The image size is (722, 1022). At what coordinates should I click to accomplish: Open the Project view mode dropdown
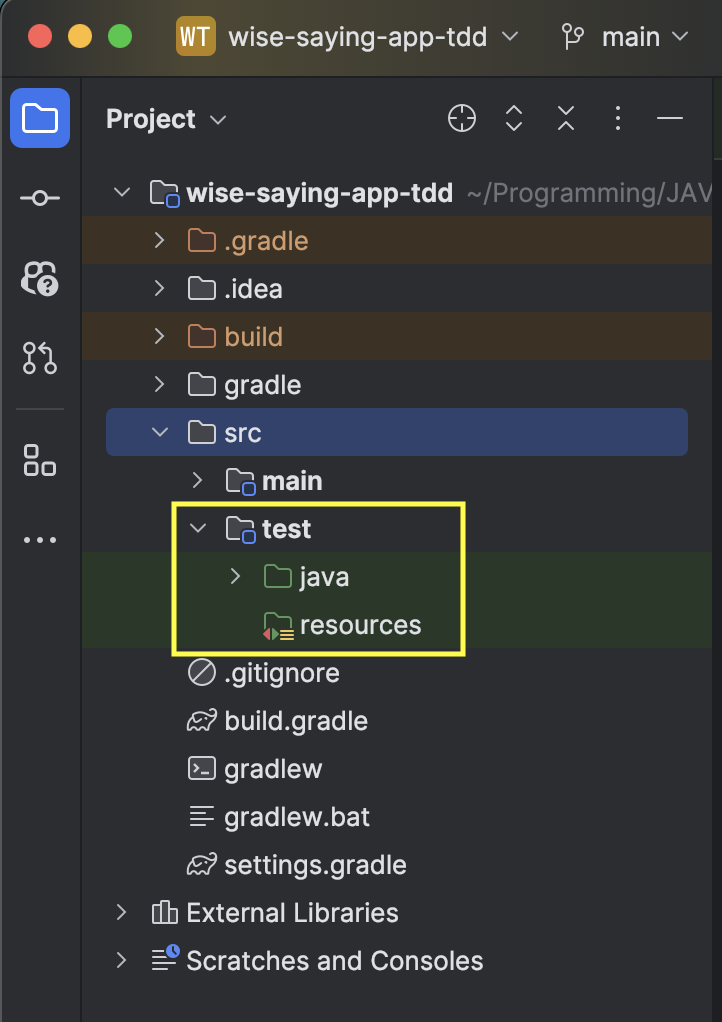pyautogui.click(x=166, y=119)
